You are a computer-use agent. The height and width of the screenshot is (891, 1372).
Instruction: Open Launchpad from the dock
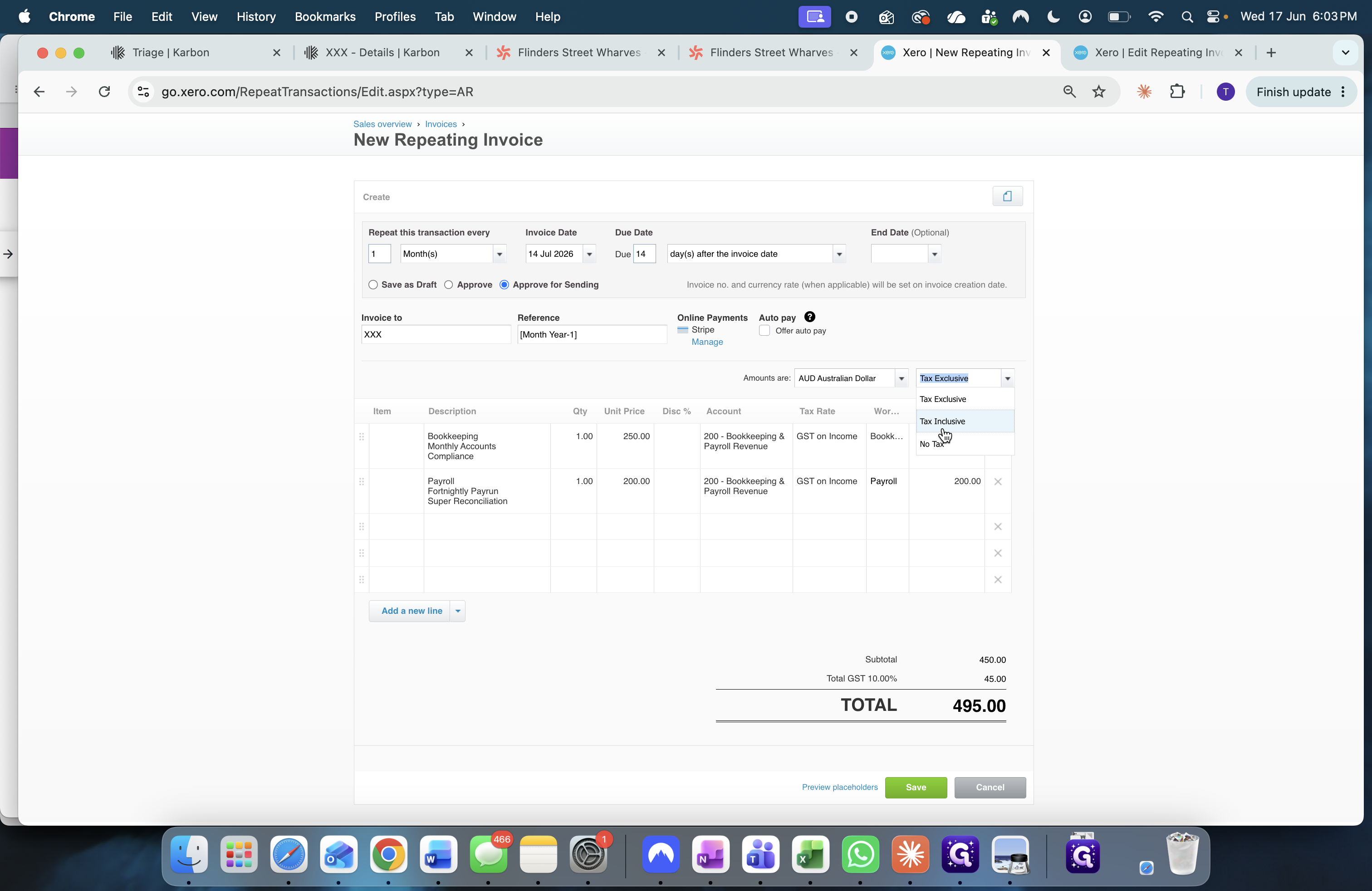[x=239, y=854]
